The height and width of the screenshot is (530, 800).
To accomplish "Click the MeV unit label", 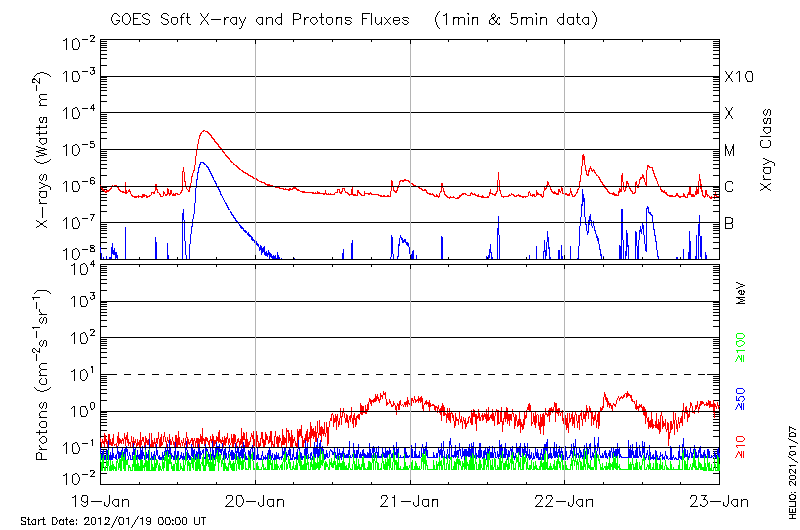I will coord(741,292).
